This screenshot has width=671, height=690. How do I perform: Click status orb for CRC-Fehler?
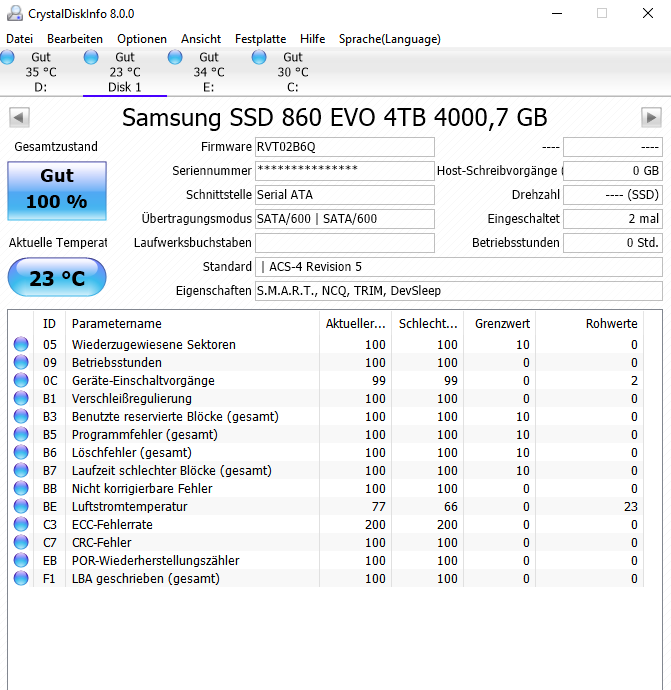pyautogui.click(x=21, y=543)
